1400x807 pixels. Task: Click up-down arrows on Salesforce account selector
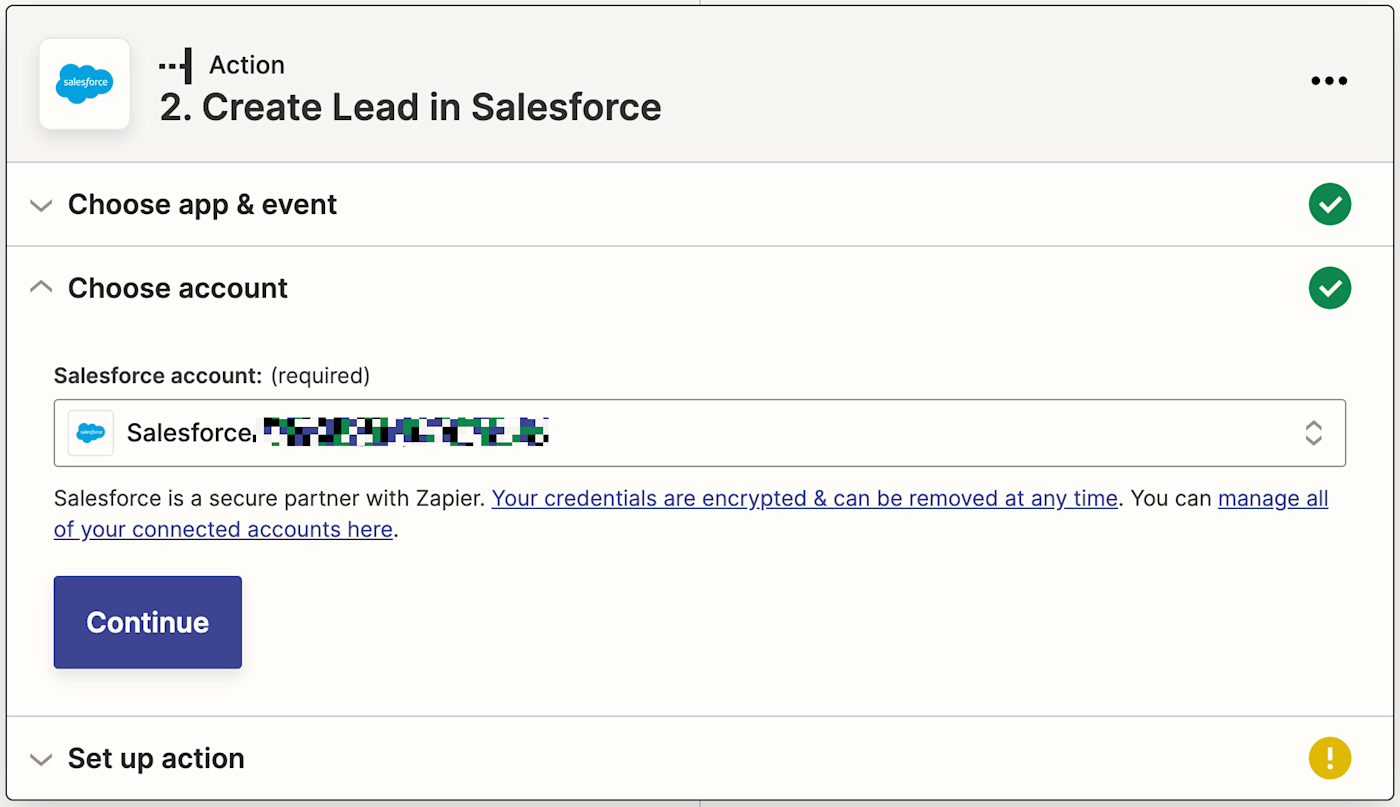point(1313,433)
